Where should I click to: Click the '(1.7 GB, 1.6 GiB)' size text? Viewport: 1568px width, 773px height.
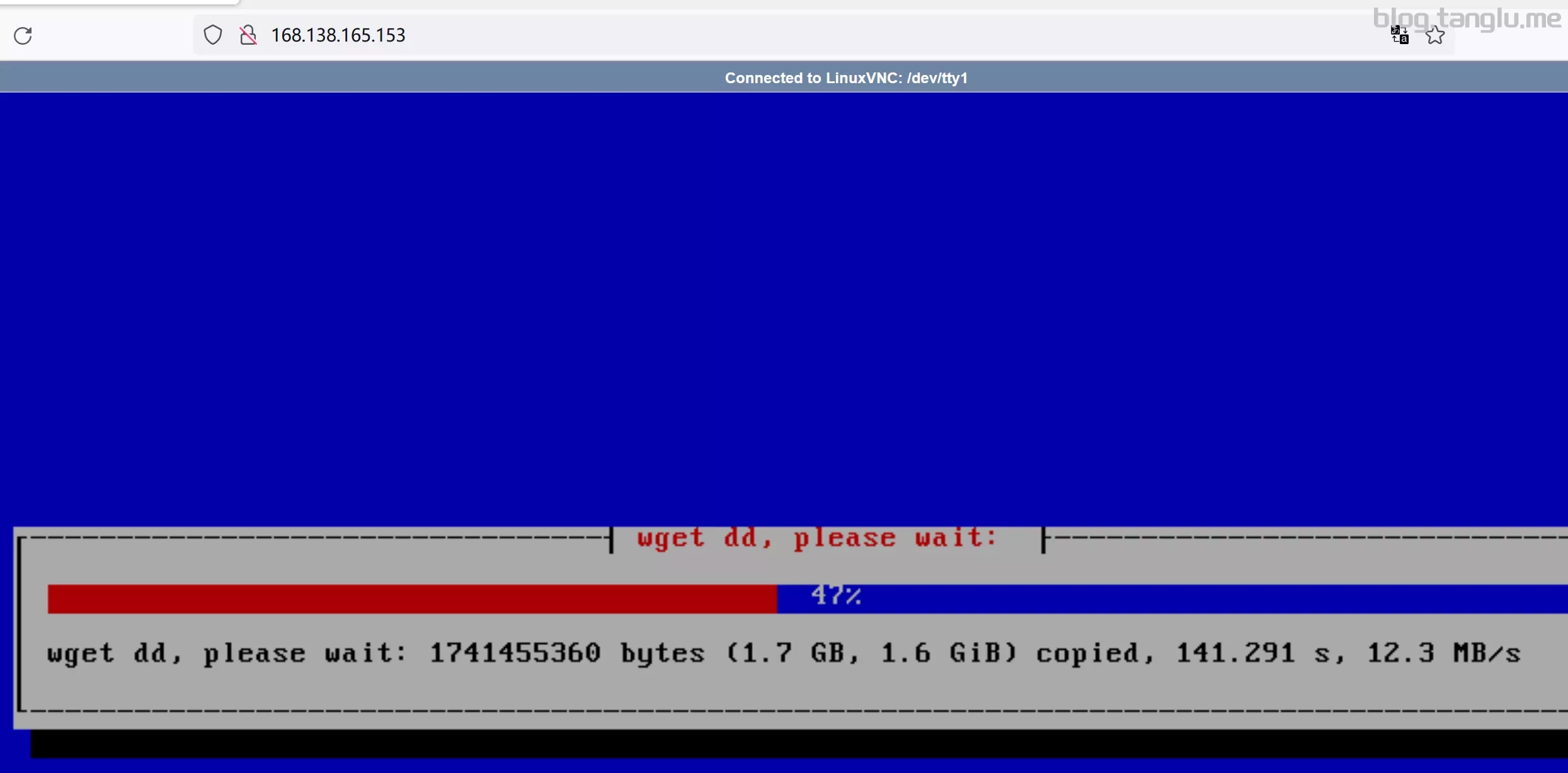coord(871,653)
